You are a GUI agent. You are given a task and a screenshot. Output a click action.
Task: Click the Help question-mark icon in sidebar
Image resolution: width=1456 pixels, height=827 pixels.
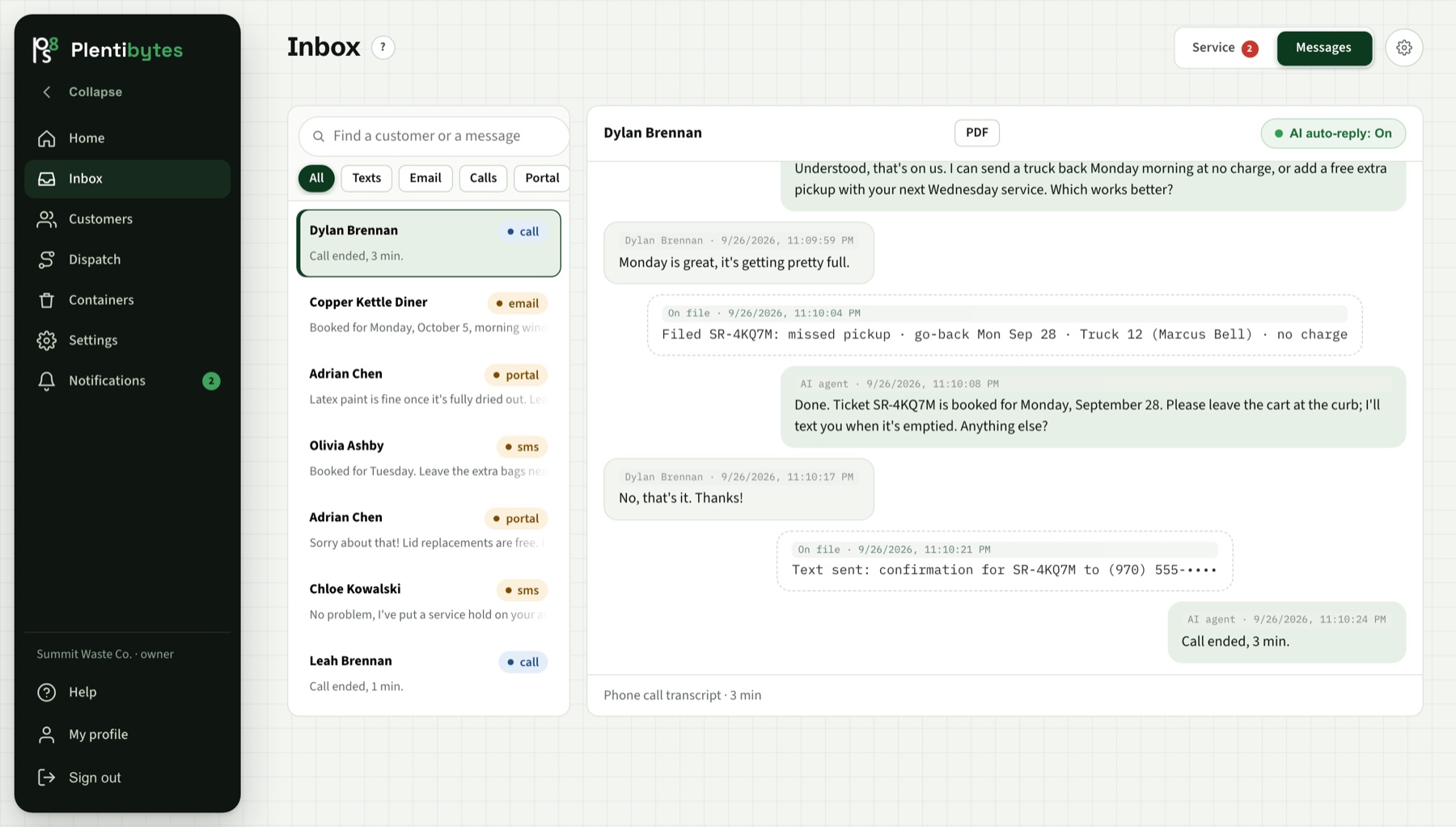pos(47,693)
